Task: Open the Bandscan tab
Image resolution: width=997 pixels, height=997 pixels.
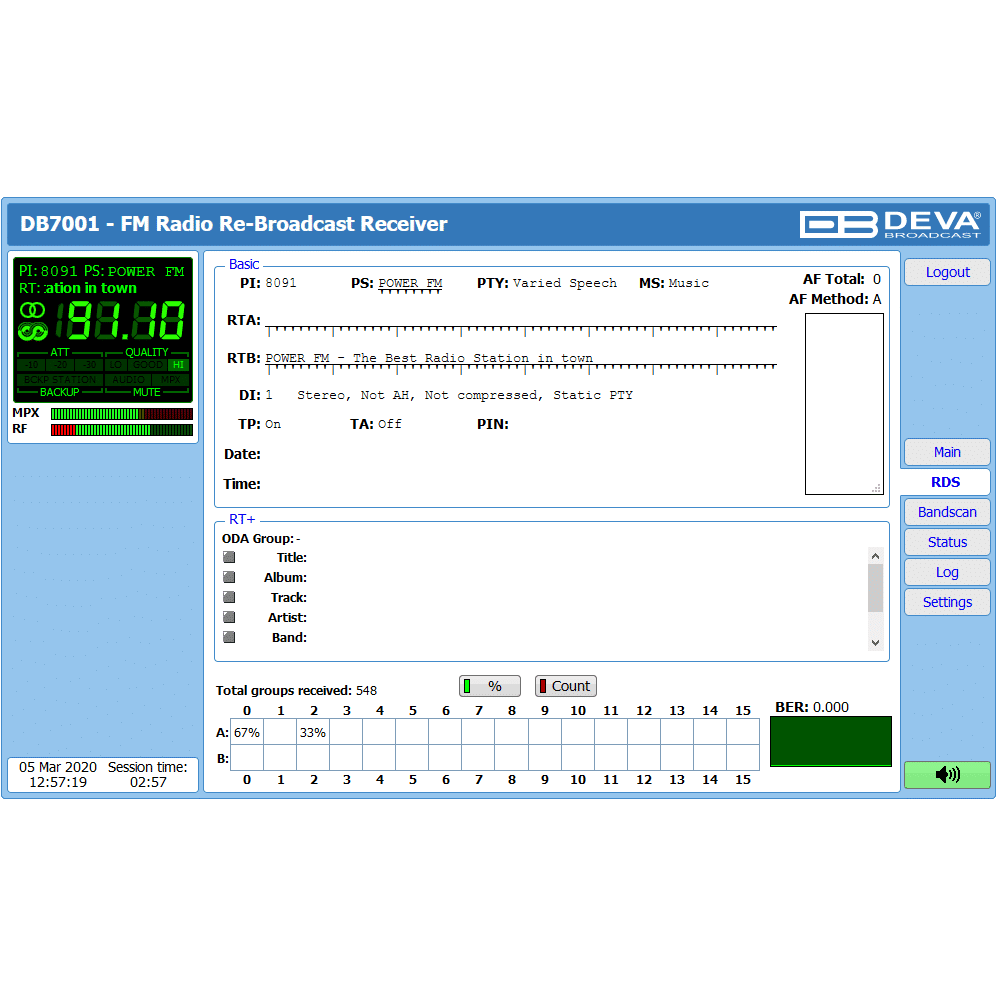Action: 946,512
